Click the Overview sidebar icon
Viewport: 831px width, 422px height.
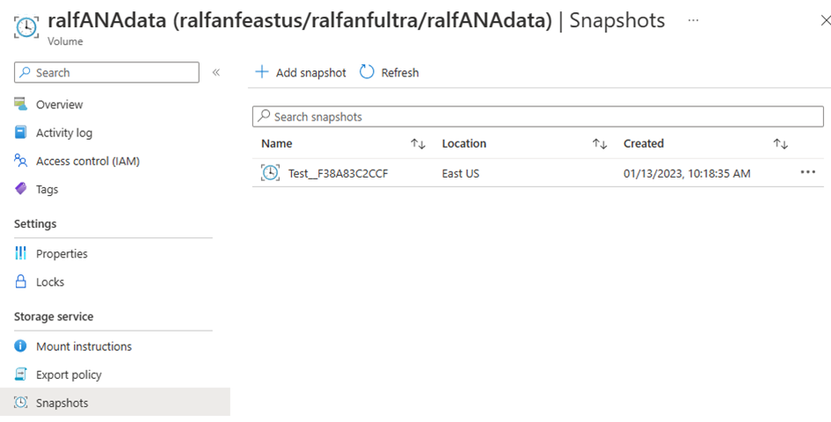click(20, 104)
